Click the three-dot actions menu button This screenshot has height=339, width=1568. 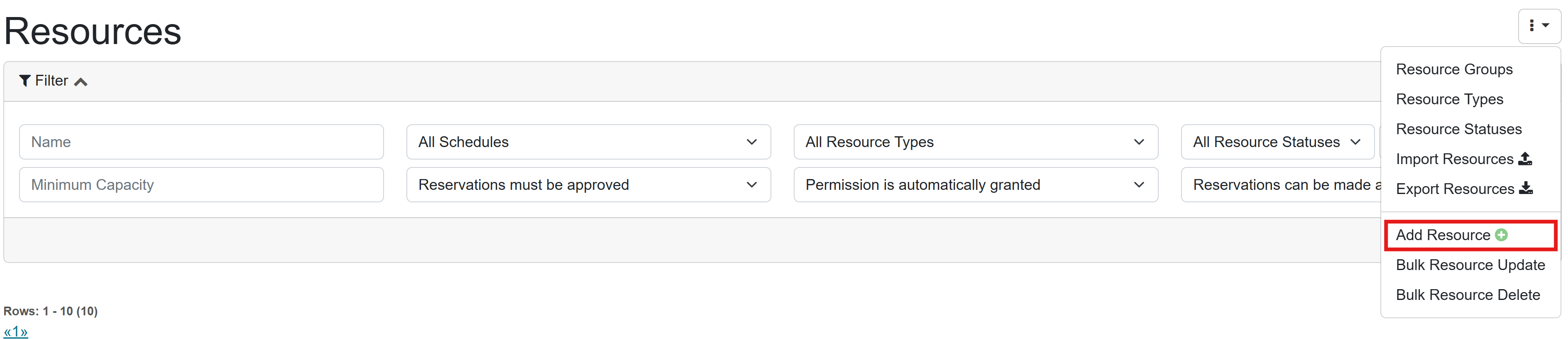[x=1538, y=26]
